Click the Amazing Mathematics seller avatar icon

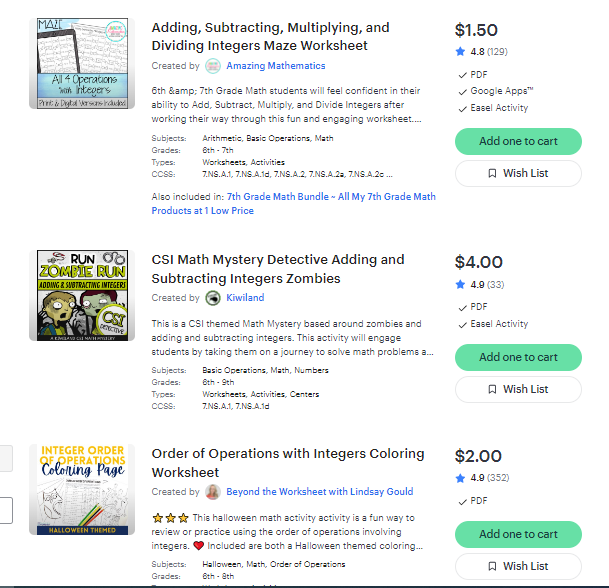coord(213,66)
